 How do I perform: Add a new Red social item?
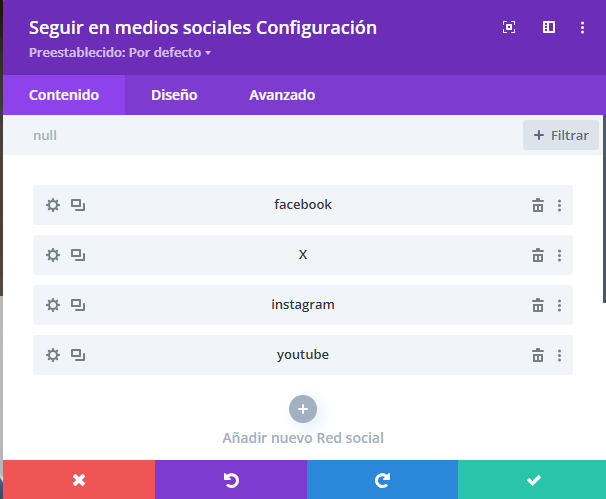point(302,408)
